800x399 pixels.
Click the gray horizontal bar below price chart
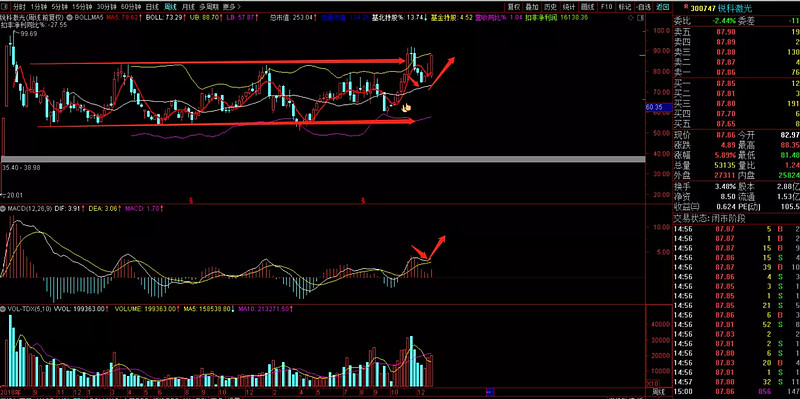point(322,159)
